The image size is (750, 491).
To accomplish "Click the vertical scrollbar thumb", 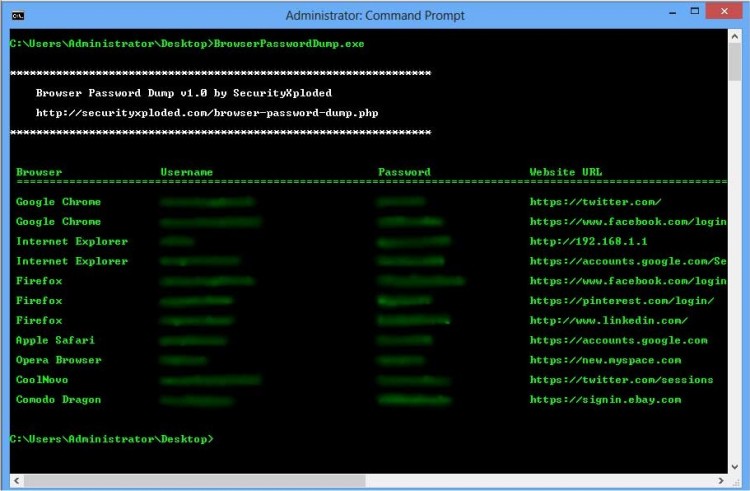I will pyautogui.click(x=735, y=62).
